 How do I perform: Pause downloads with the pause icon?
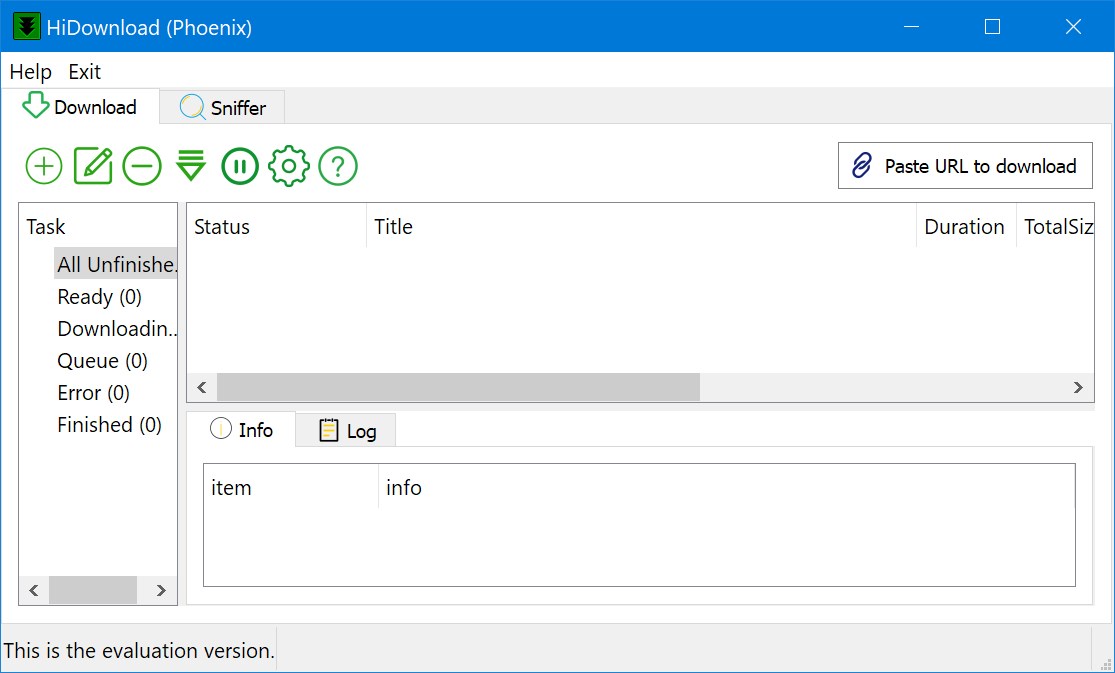(x=240, y=166)
